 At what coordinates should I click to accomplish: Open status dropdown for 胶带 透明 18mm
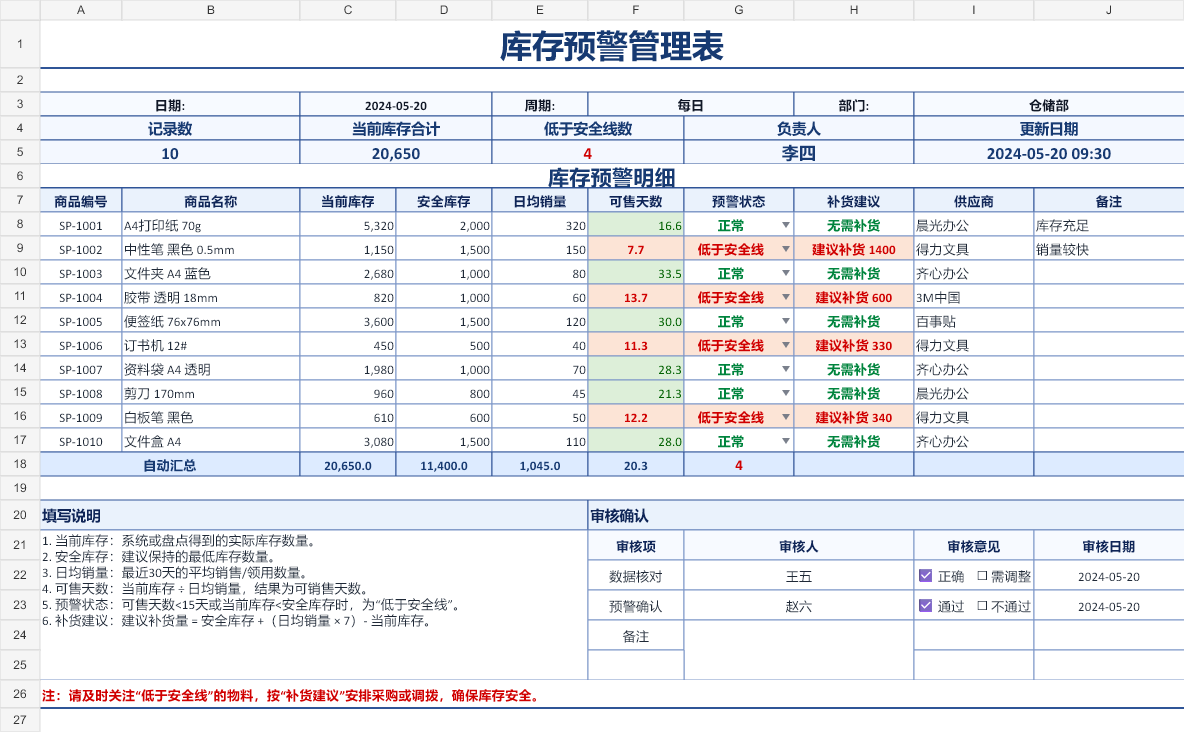(785, 298)
